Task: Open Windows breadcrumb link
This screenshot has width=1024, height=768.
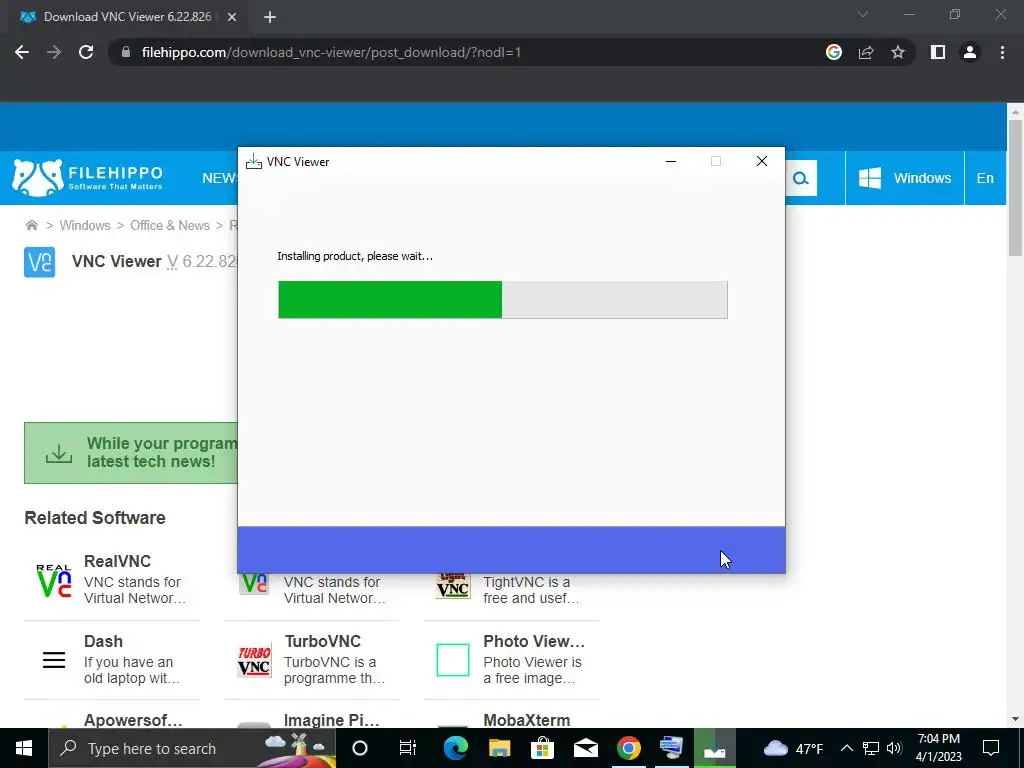Action: (x=85, y=225)
